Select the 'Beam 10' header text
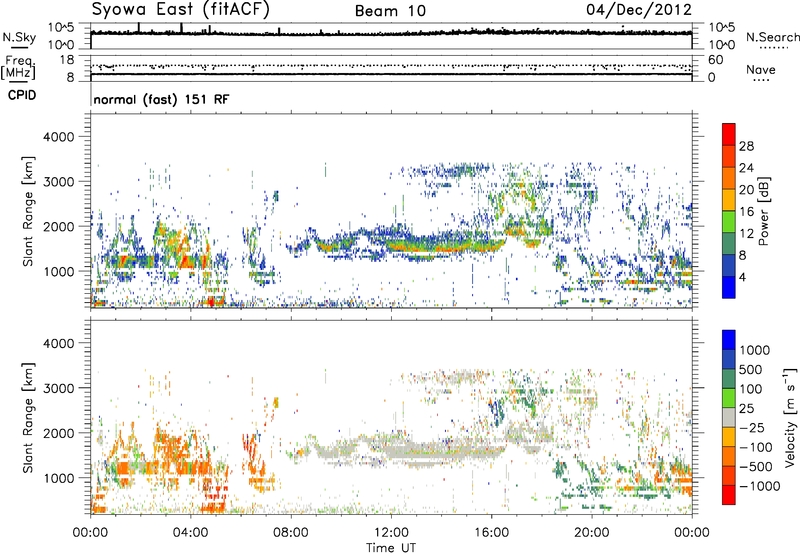This screenshot has height=554, width=800. click(390, 11)
